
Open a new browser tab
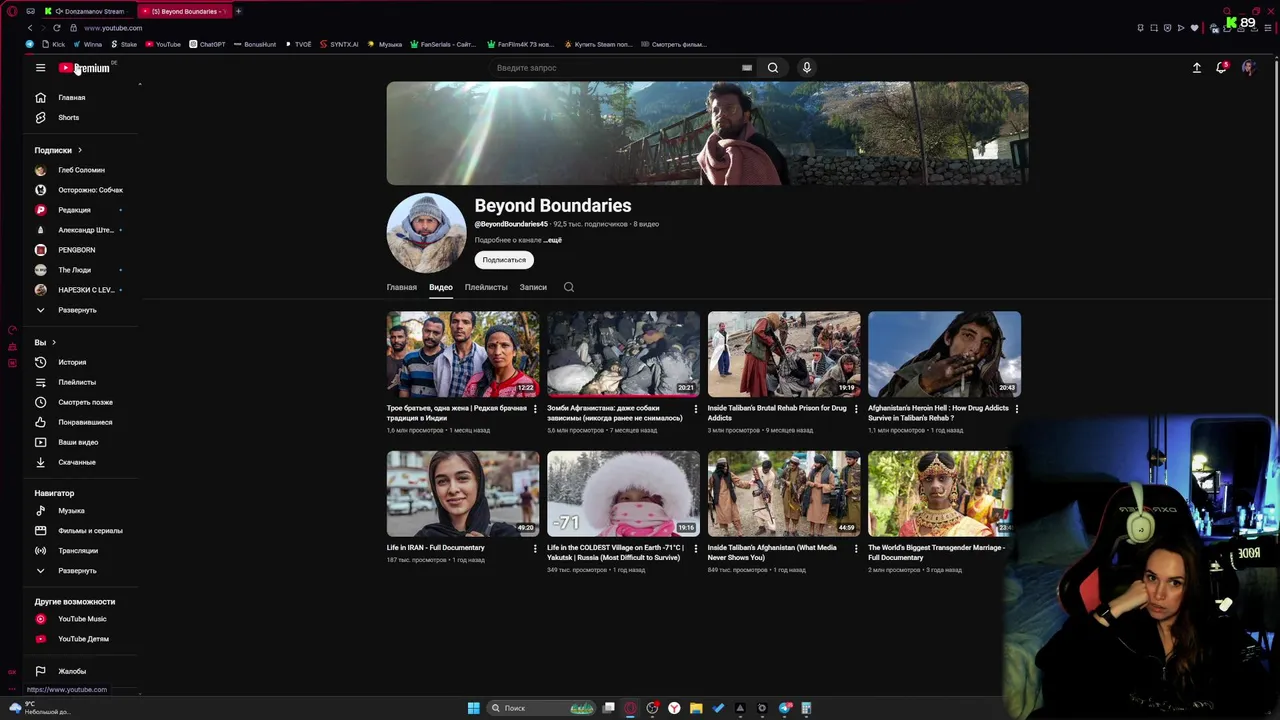pyautogui.click(x=238, y=11)
